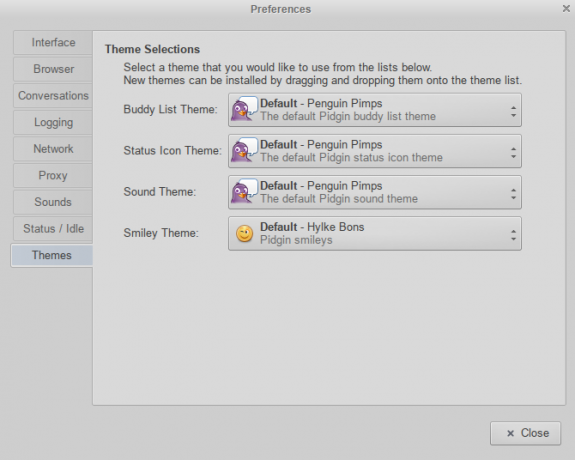Click 'The default Pidgin status icon theme' text
The image size is (575, 460).
351,157
